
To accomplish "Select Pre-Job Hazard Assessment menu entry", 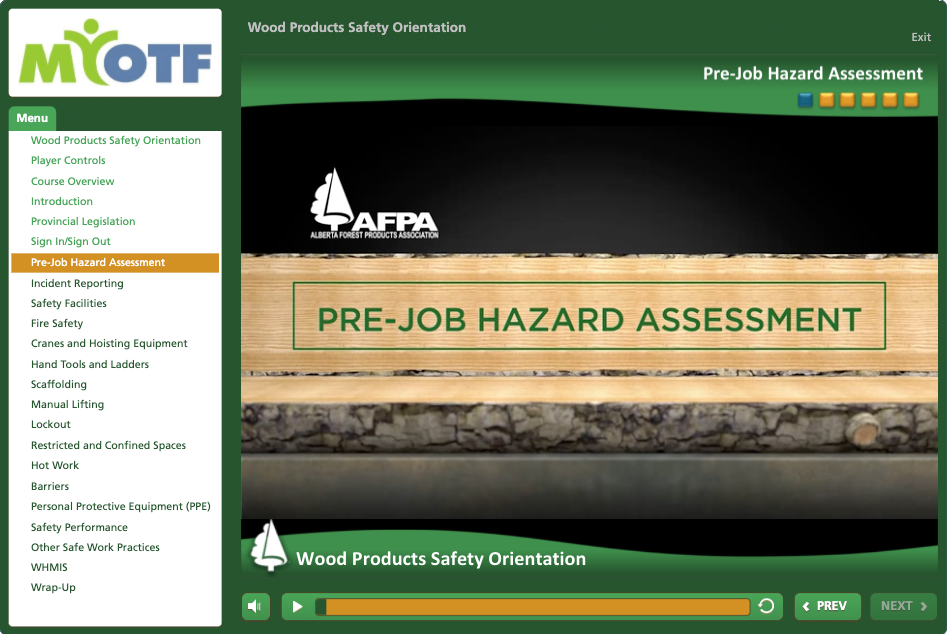I will coord(115,263).
